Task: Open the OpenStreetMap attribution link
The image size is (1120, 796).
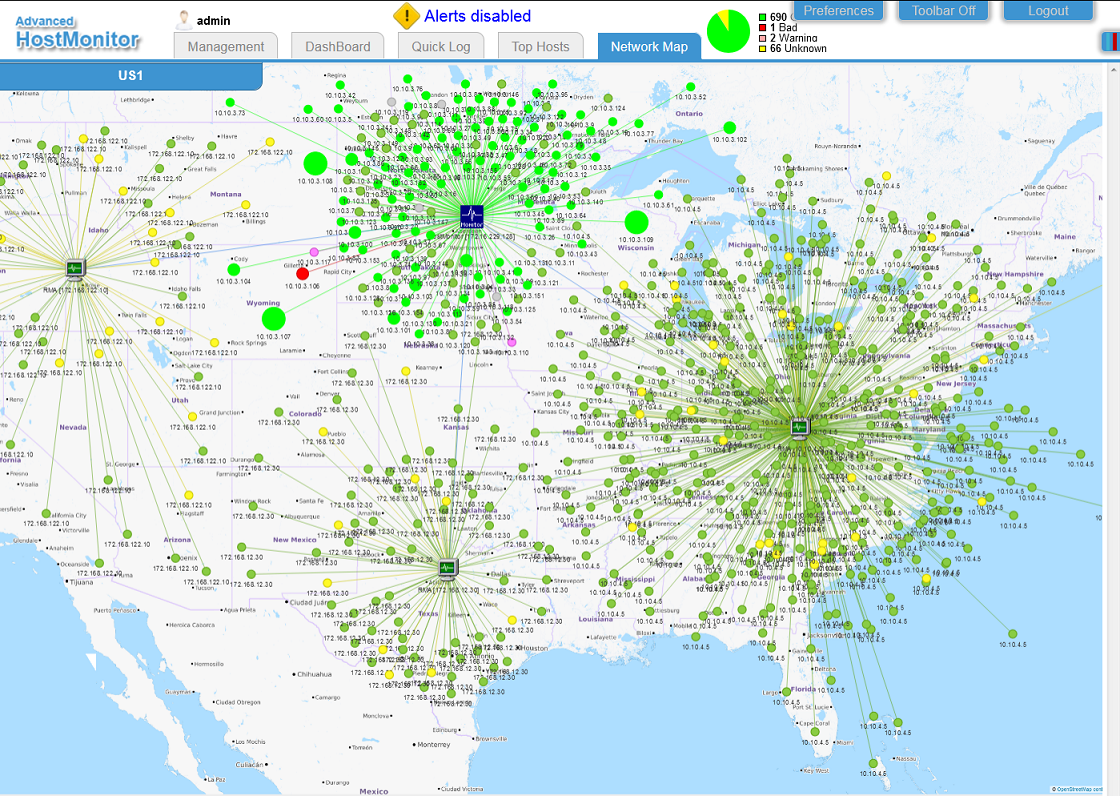Action: (x=1079, y=789)
